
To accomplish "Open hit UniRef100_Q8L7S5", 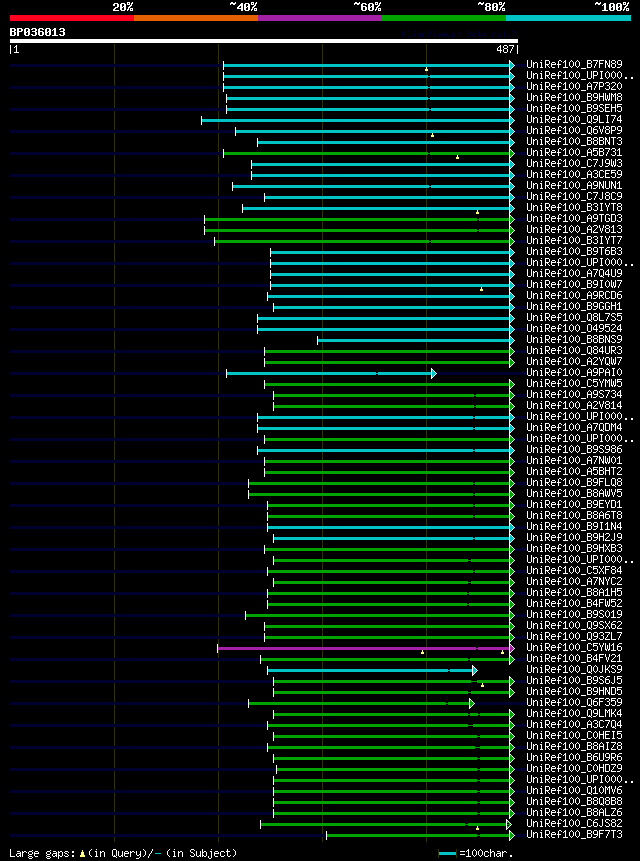I will pos(574,317).
